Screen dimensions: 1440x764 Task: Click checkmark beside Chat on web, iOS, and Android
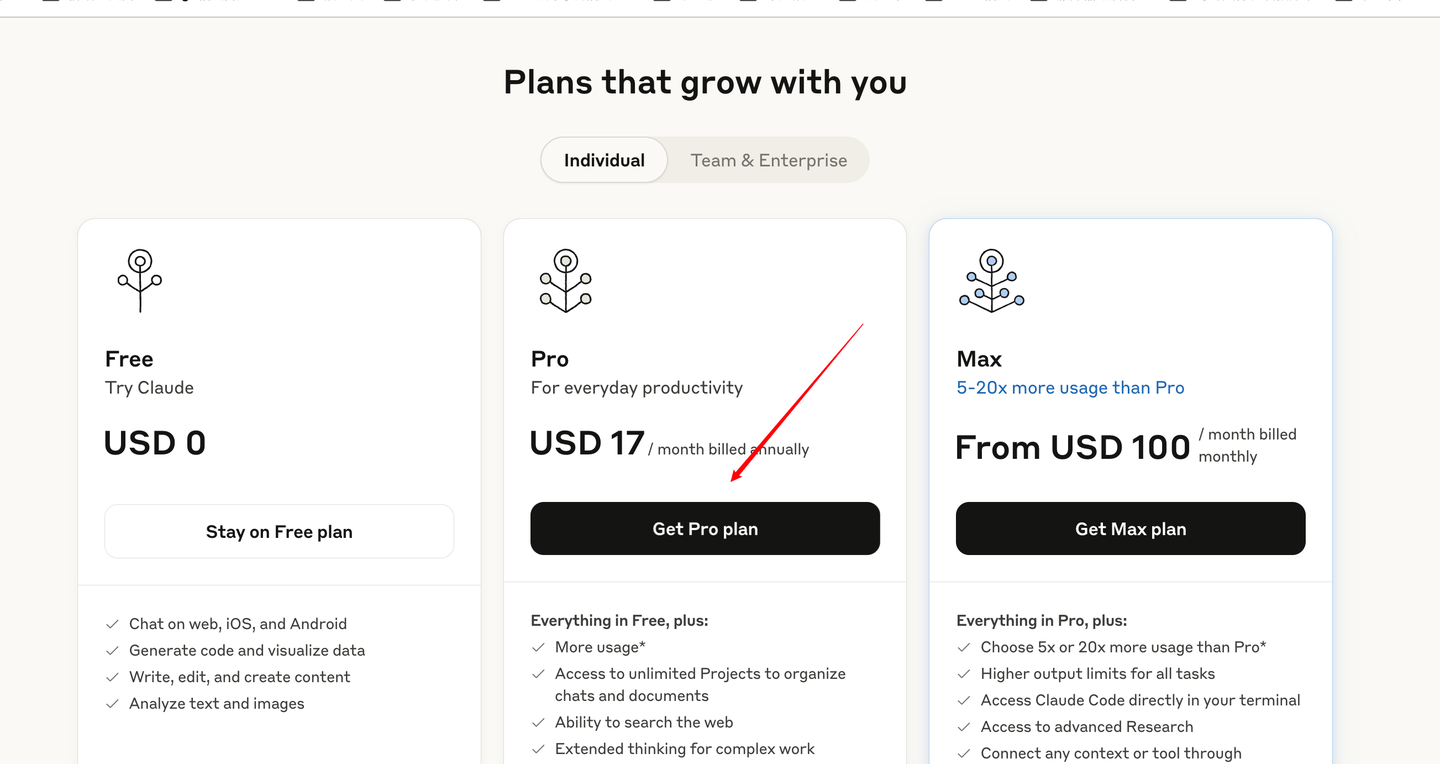point(113,624)
